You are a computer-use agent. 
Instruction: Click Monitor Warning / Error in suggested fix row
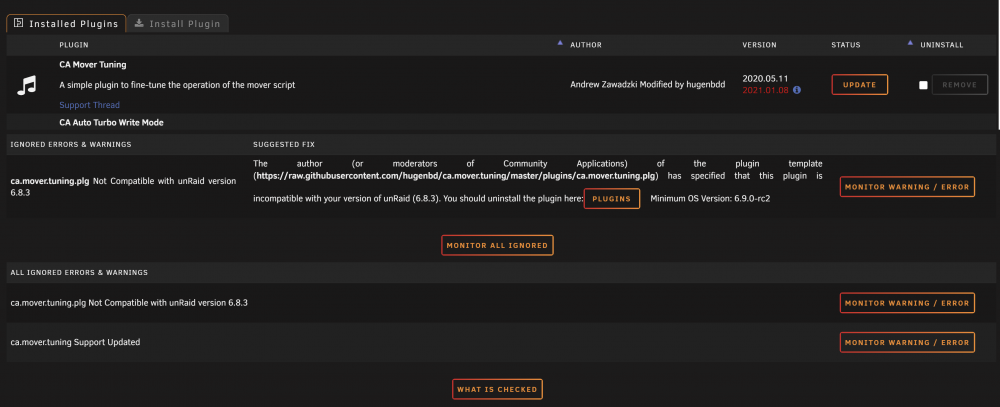(x=907, y=187)
